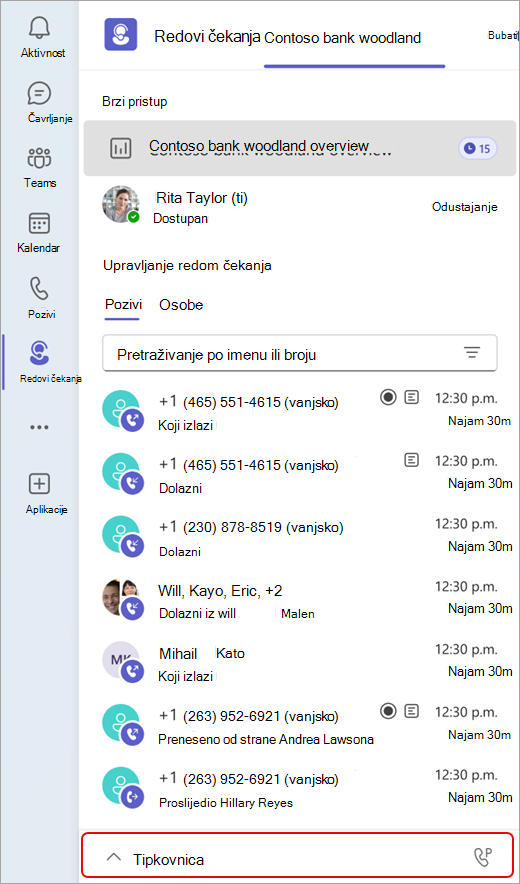Click the Brzi pristup section label

click(135, 101)
